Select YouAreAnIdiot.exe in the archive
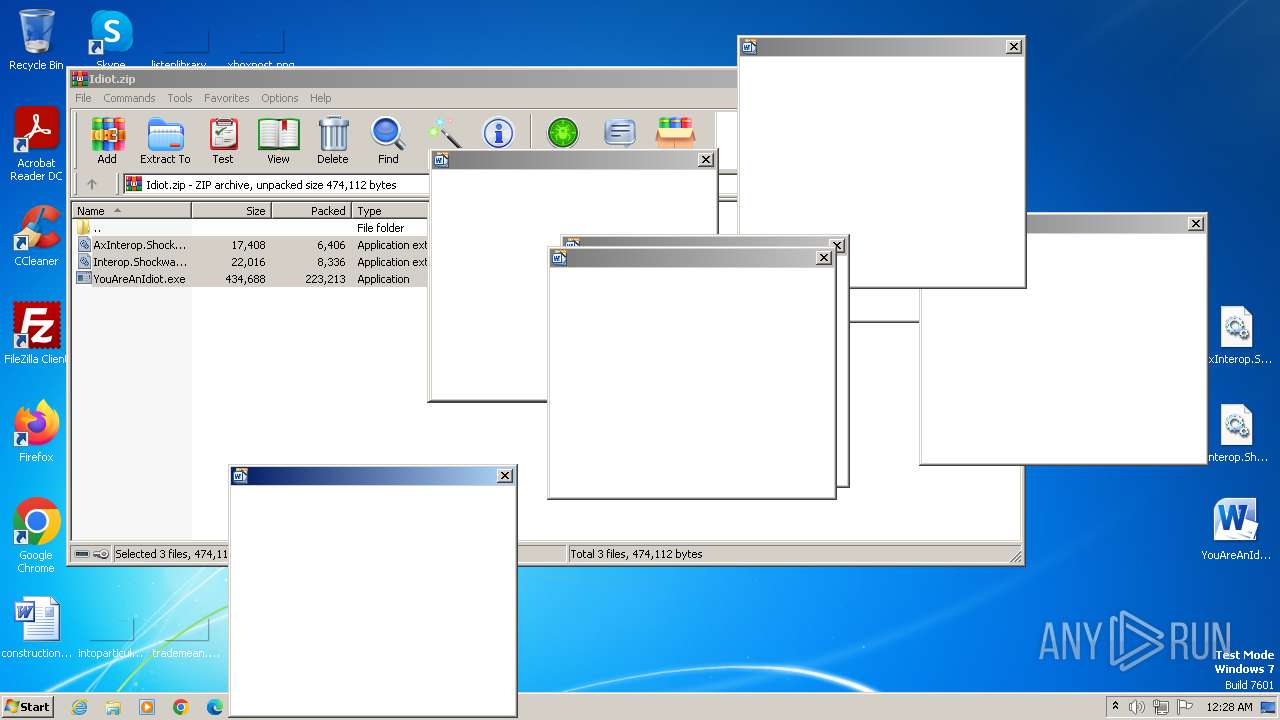The image size is (1280, 720). tap(250, 279)
